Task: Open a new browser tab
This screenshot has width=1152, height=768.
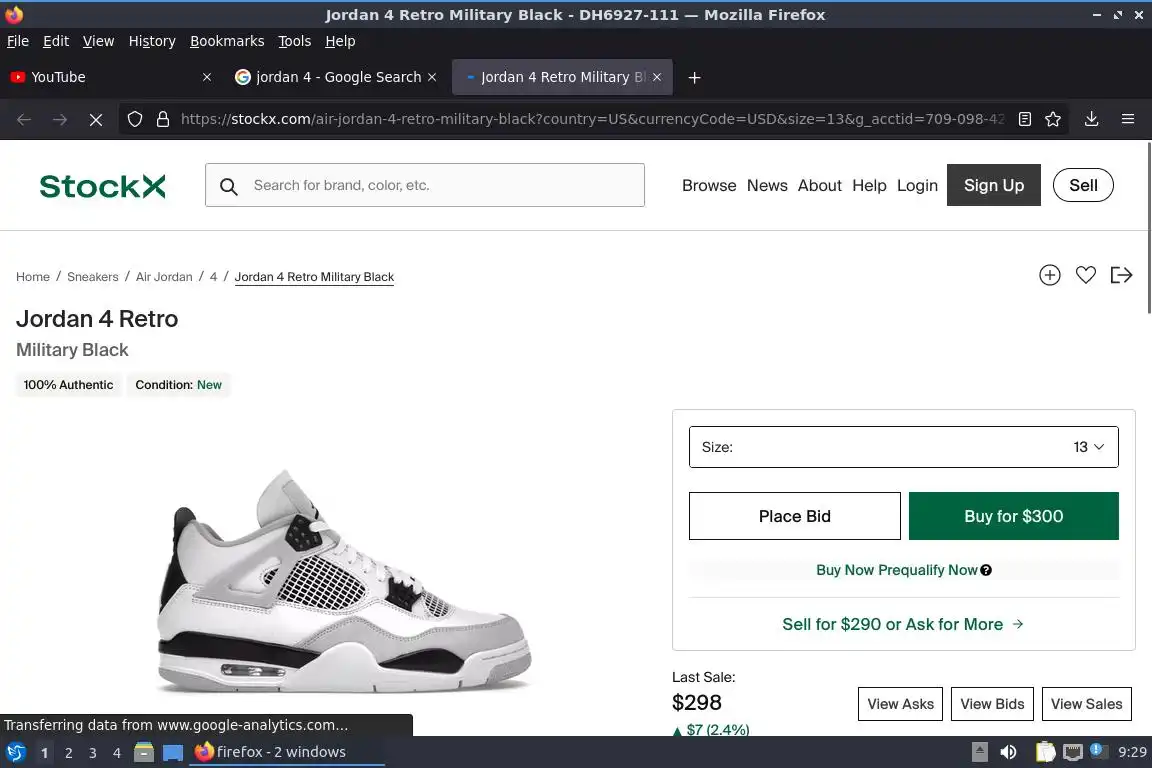Action: point(694,77)
